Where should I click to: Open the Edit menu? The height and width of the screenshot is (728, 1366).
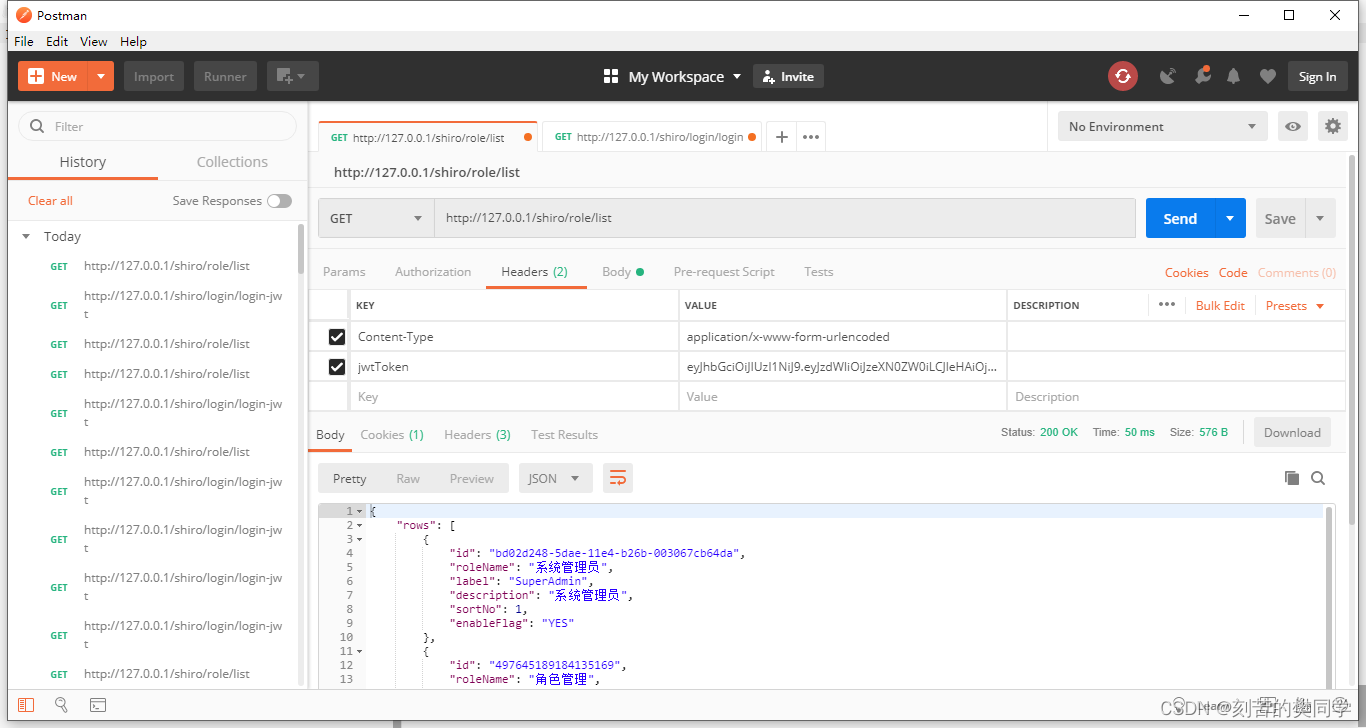57,41
